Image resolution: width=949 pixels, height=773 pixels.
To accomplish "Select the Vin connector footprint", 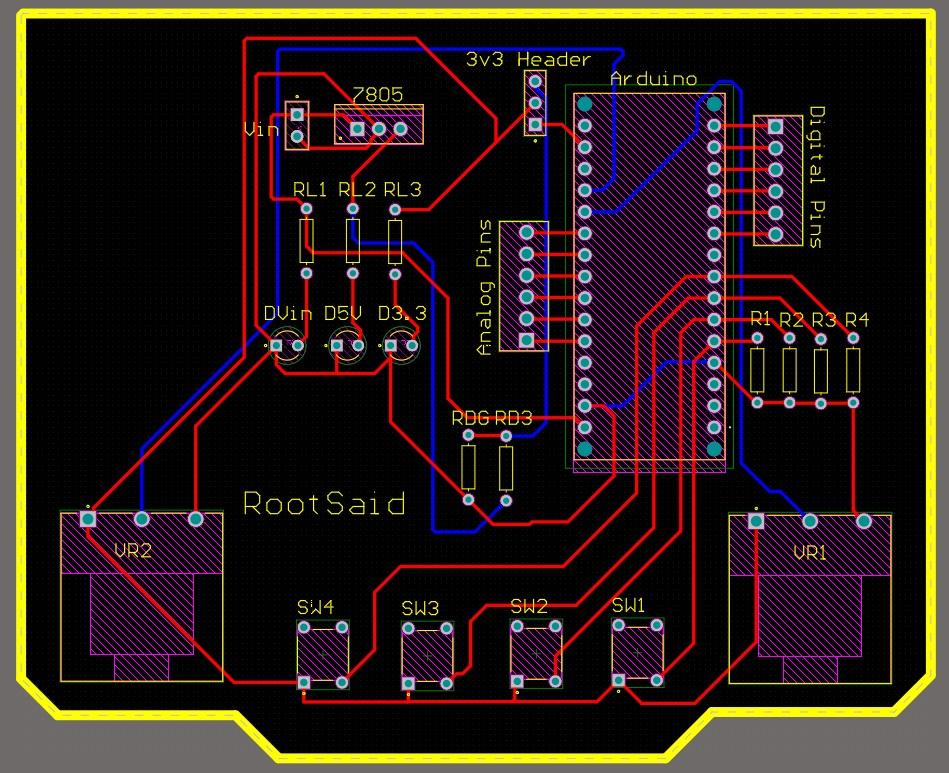I will pos(296,125).
